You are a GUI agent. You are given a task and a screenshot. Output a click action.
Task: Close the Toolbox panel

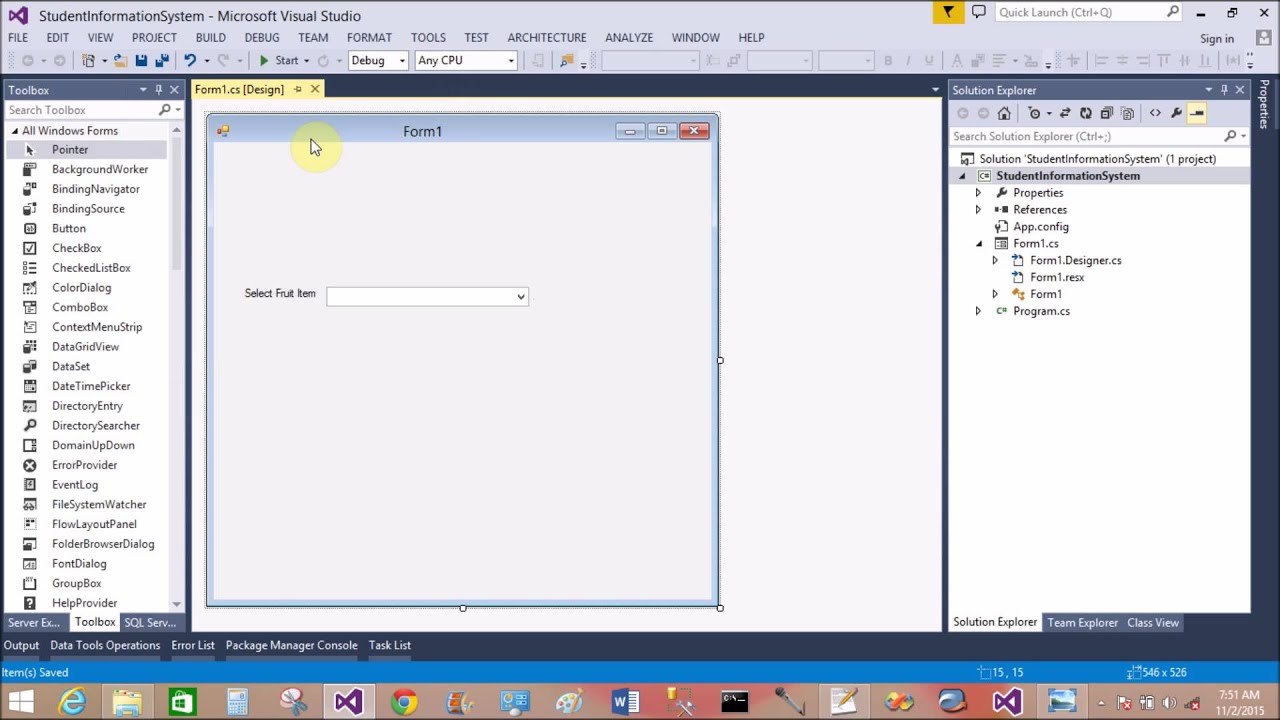pyautogui.click(x=174, y=90)
